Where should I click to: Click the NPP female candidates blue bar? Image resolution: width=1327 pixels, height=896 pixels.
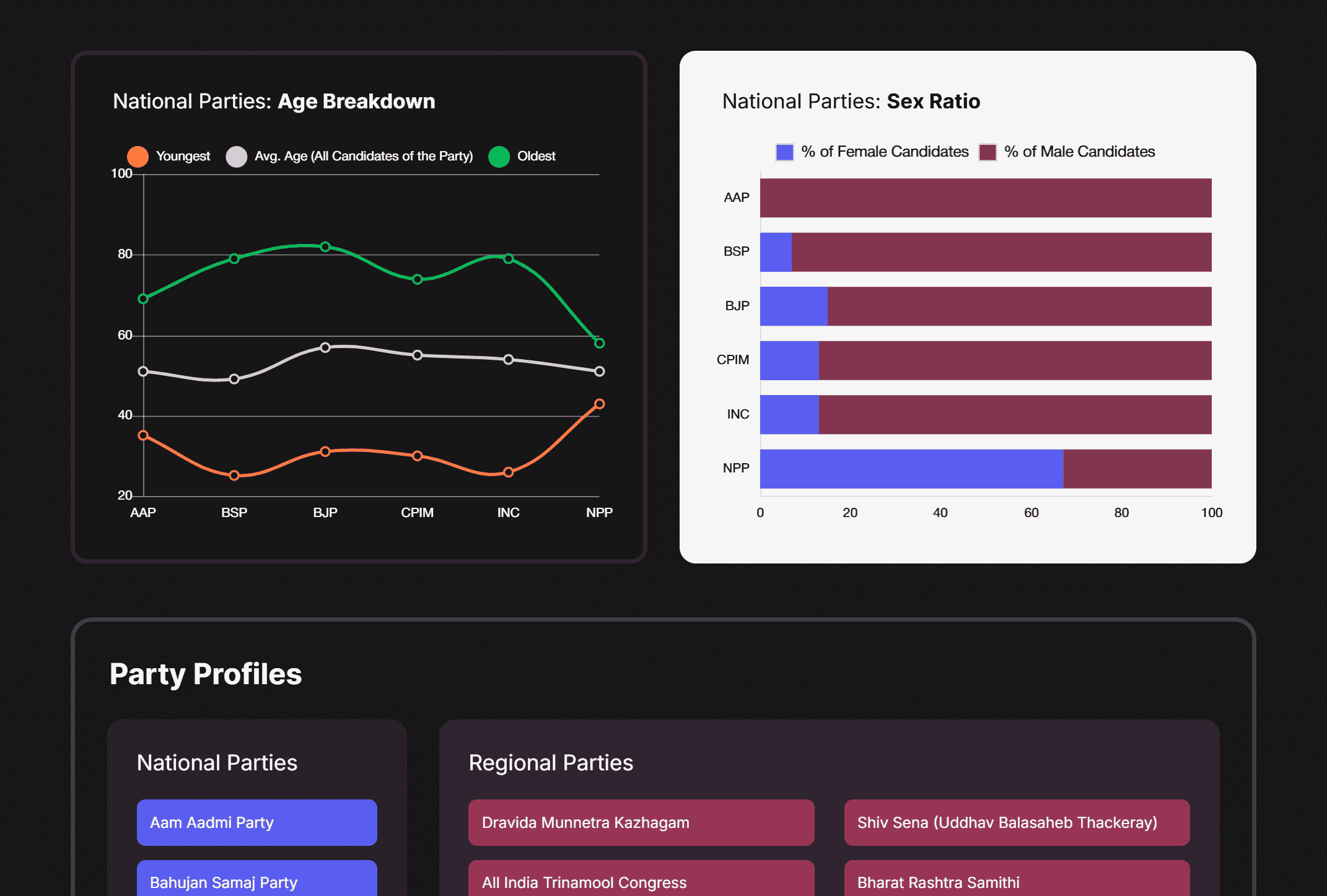click(911, 469)
